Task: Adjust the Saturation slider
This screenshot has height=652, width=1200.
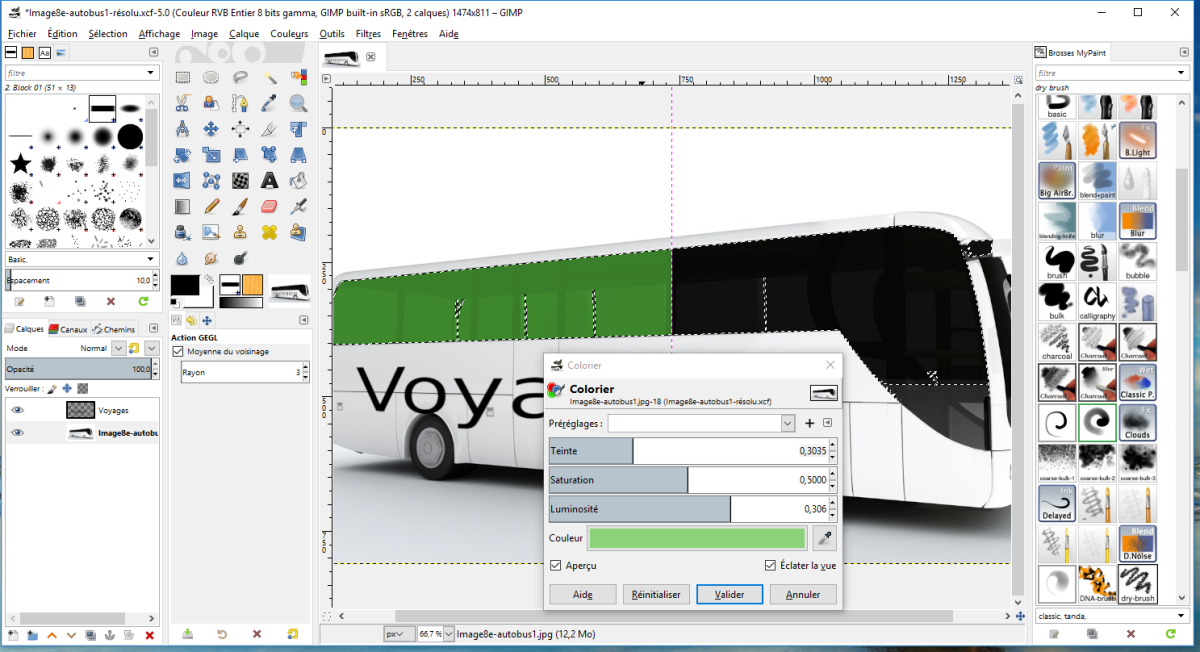Action: click(688, 480)
